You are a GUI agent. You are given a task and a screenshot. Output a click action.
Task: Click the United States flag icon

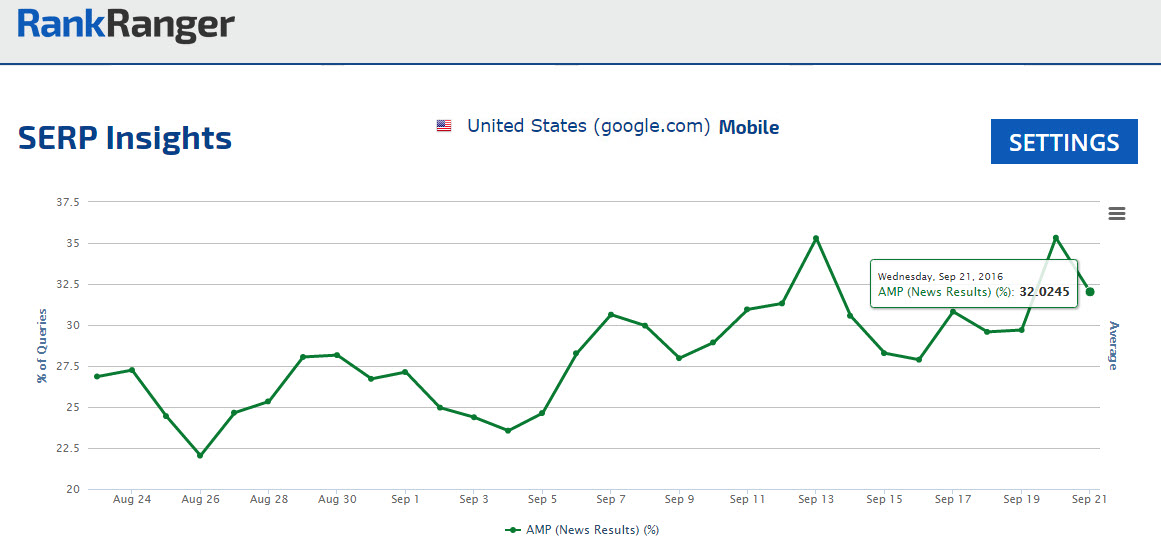tap(444, 126)
